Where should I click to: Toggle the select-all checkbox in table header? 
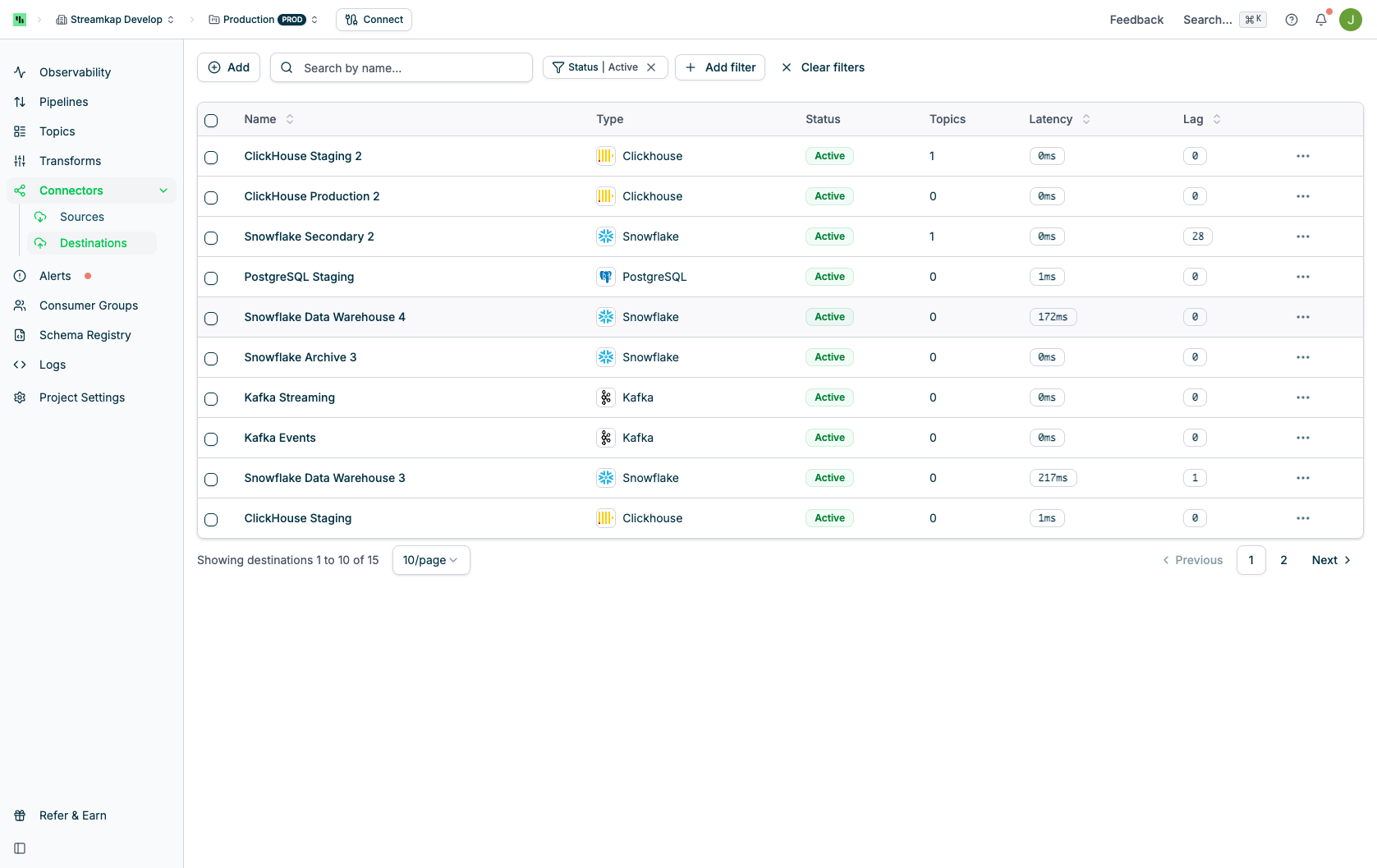(x=211, y=121)
